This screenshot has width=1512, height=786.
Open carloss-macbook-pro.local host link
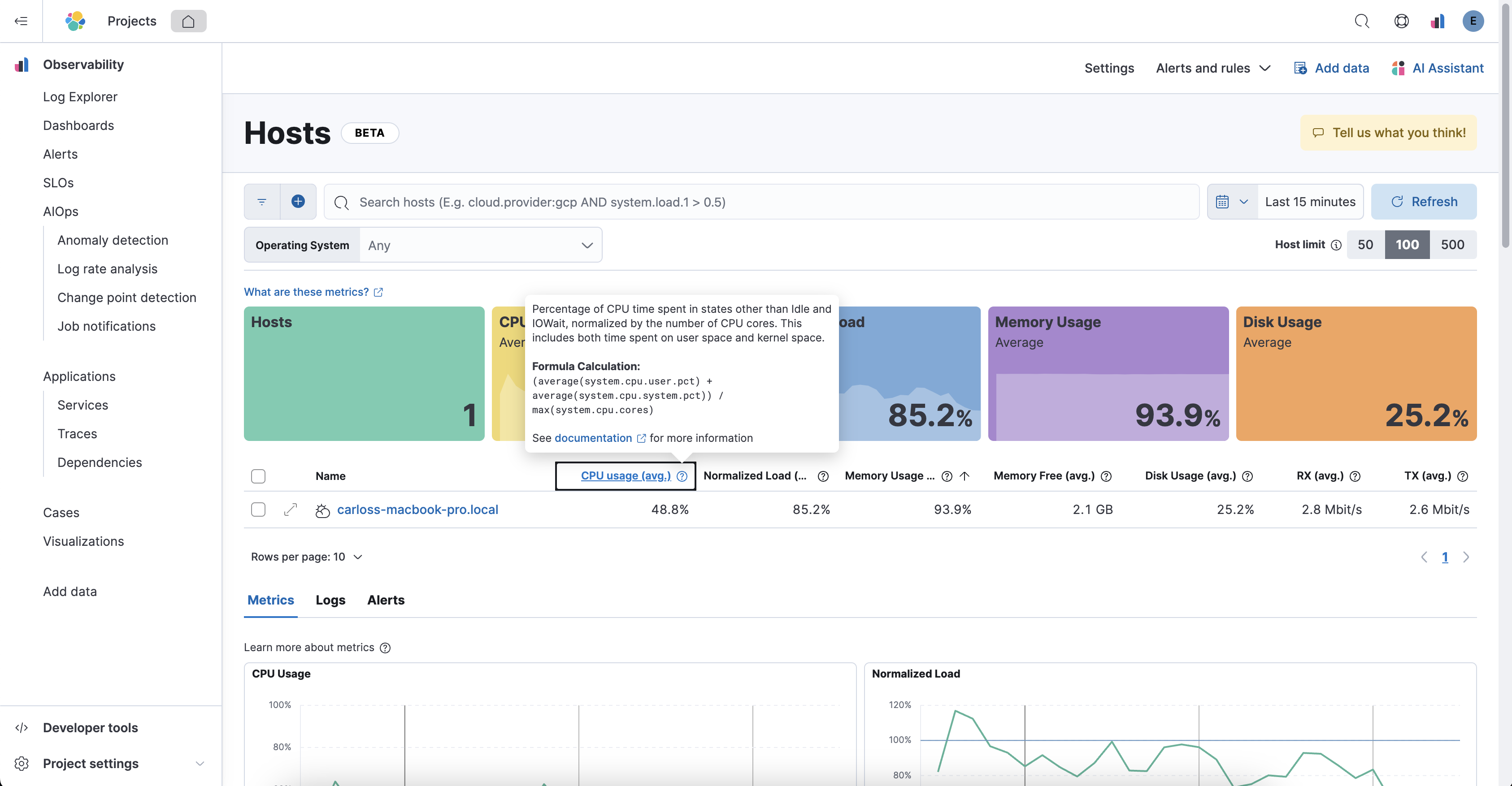pos(417,510)
